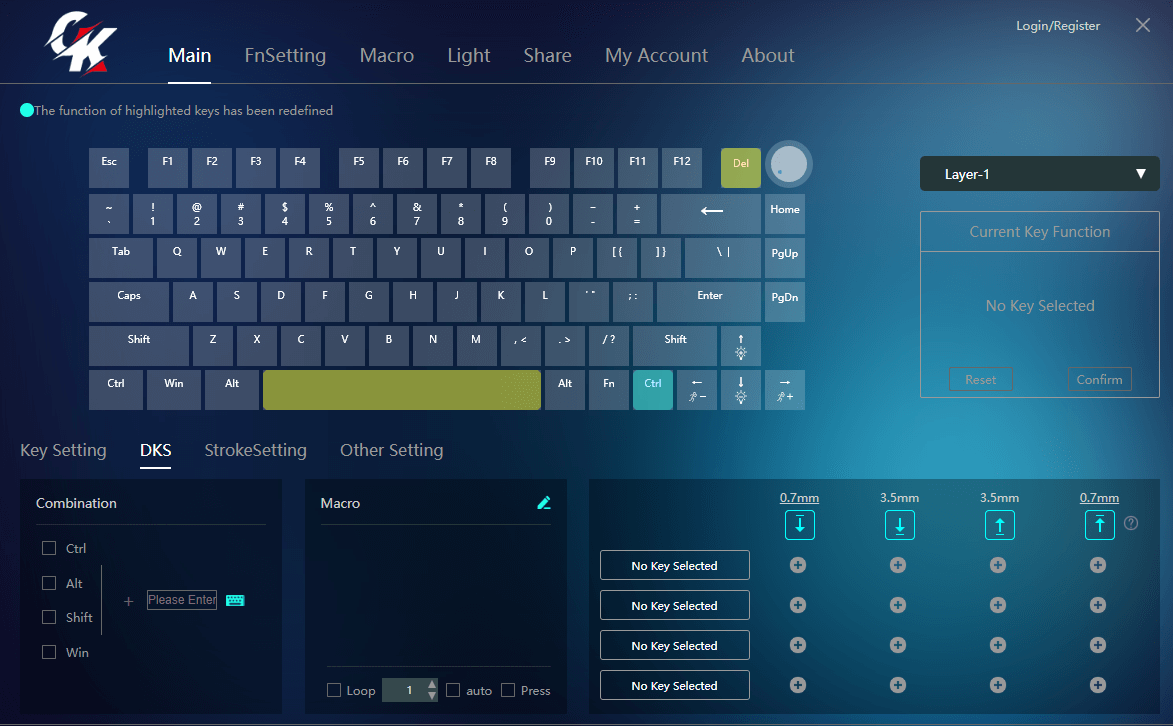Click the Please Enter key input field
The height and width of the screenshot is (726, 1173).
tap(181, 600)
